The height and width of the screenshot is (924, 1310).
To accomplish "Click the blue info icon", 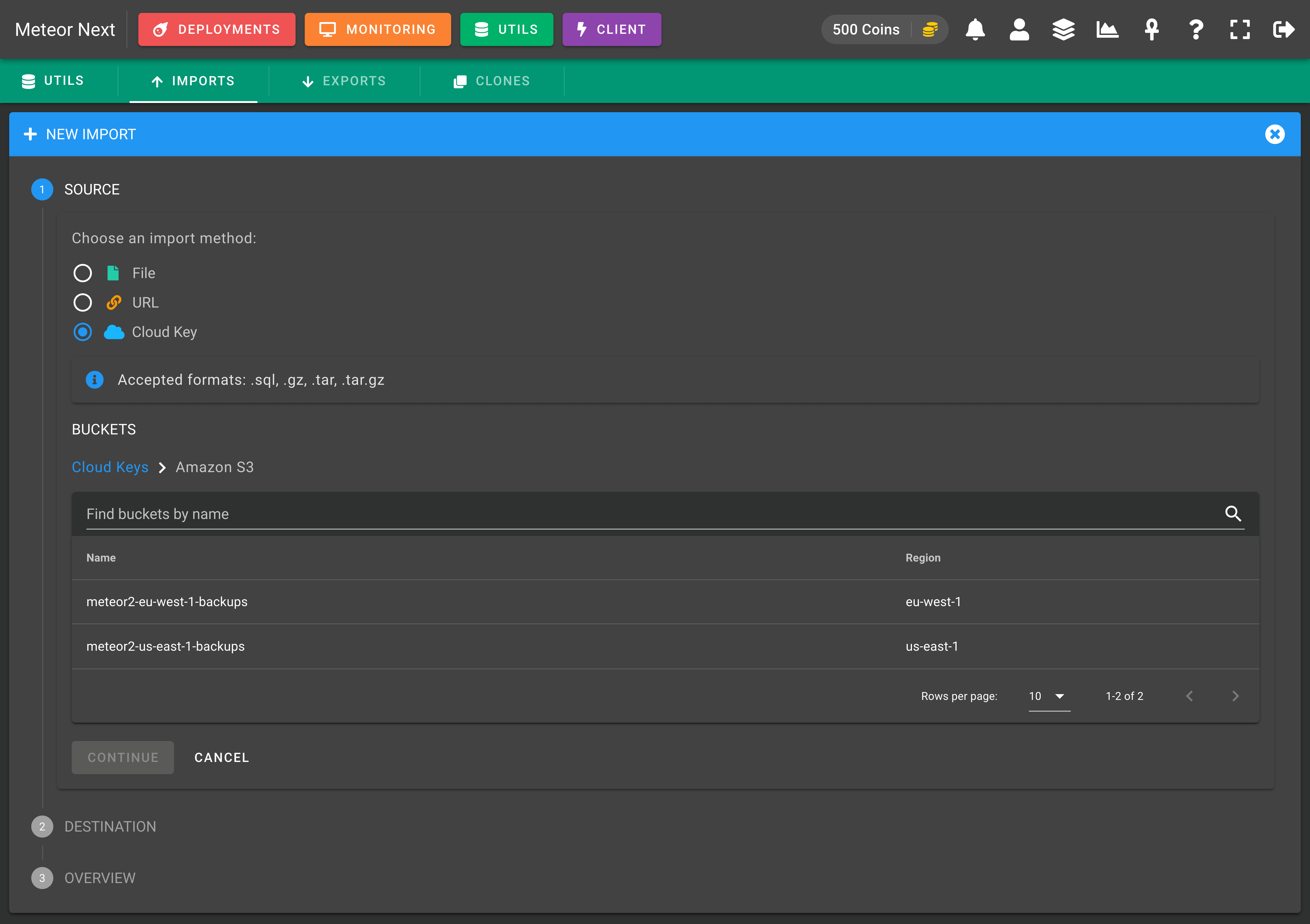I will (95, 379).
